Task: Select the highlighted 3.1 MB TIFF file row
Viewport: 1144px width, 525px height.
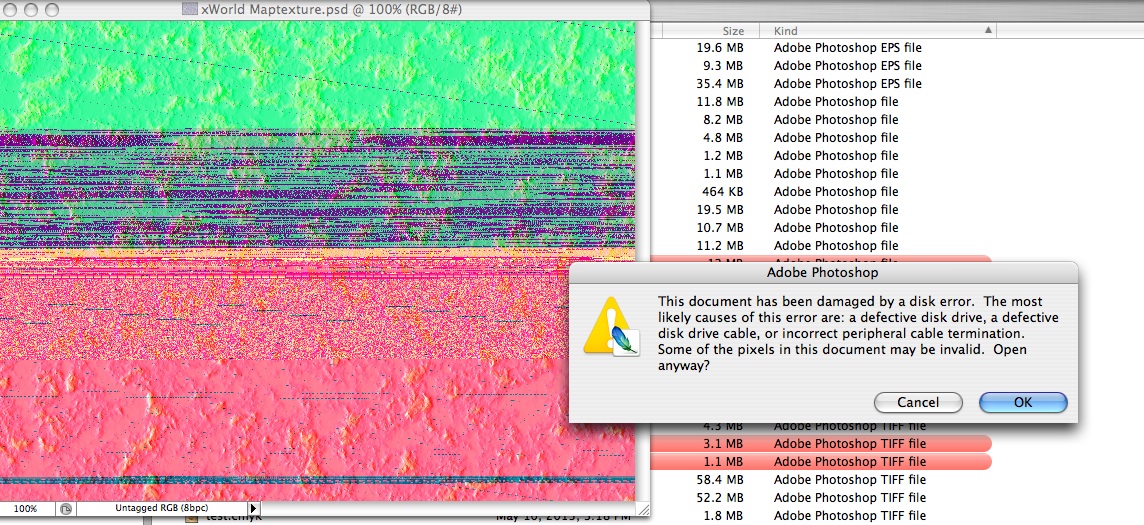Action: point(821,443)
